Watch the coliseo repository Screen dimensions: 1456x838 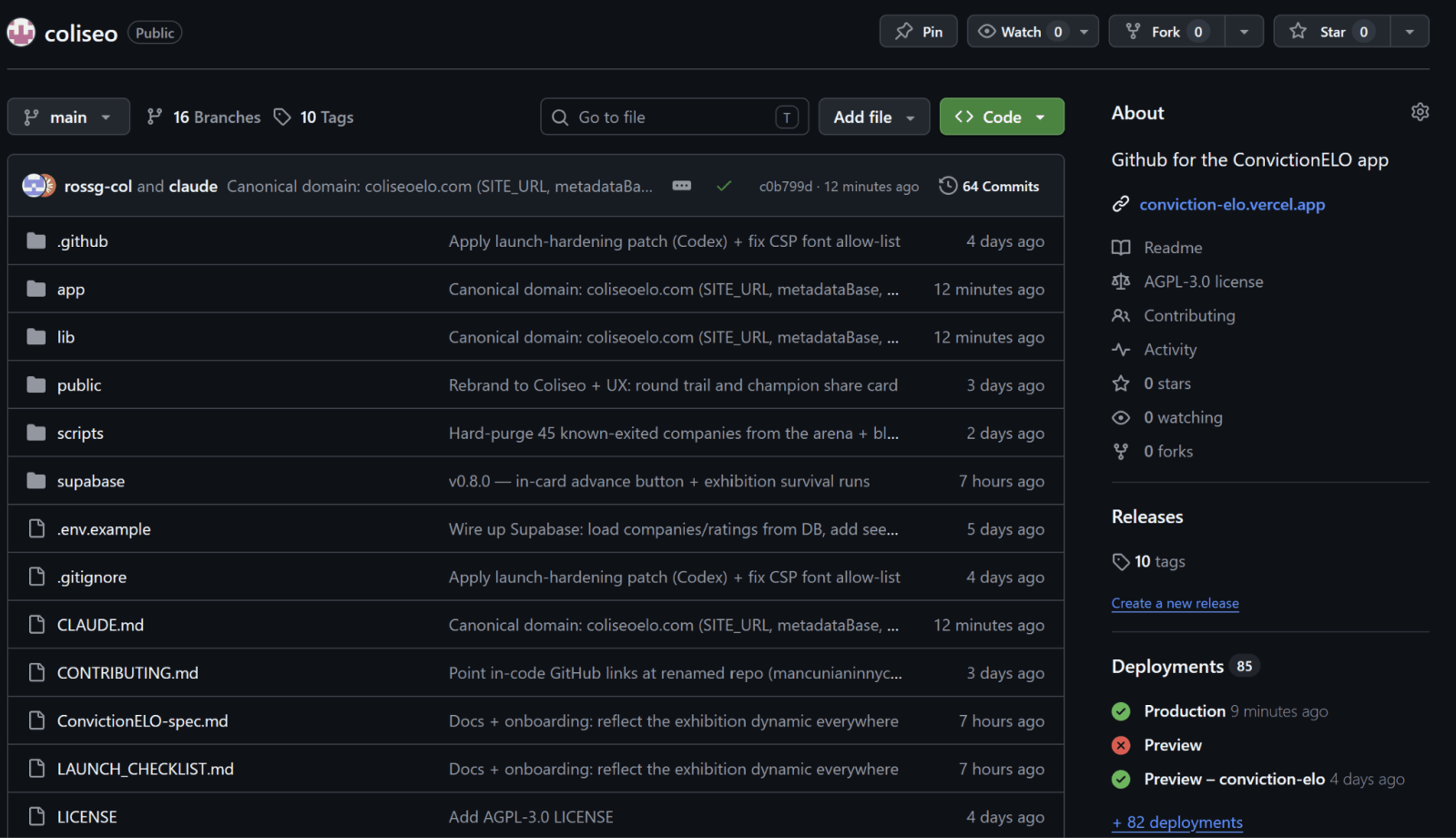pyautogui.click(x=1019, y=32)
